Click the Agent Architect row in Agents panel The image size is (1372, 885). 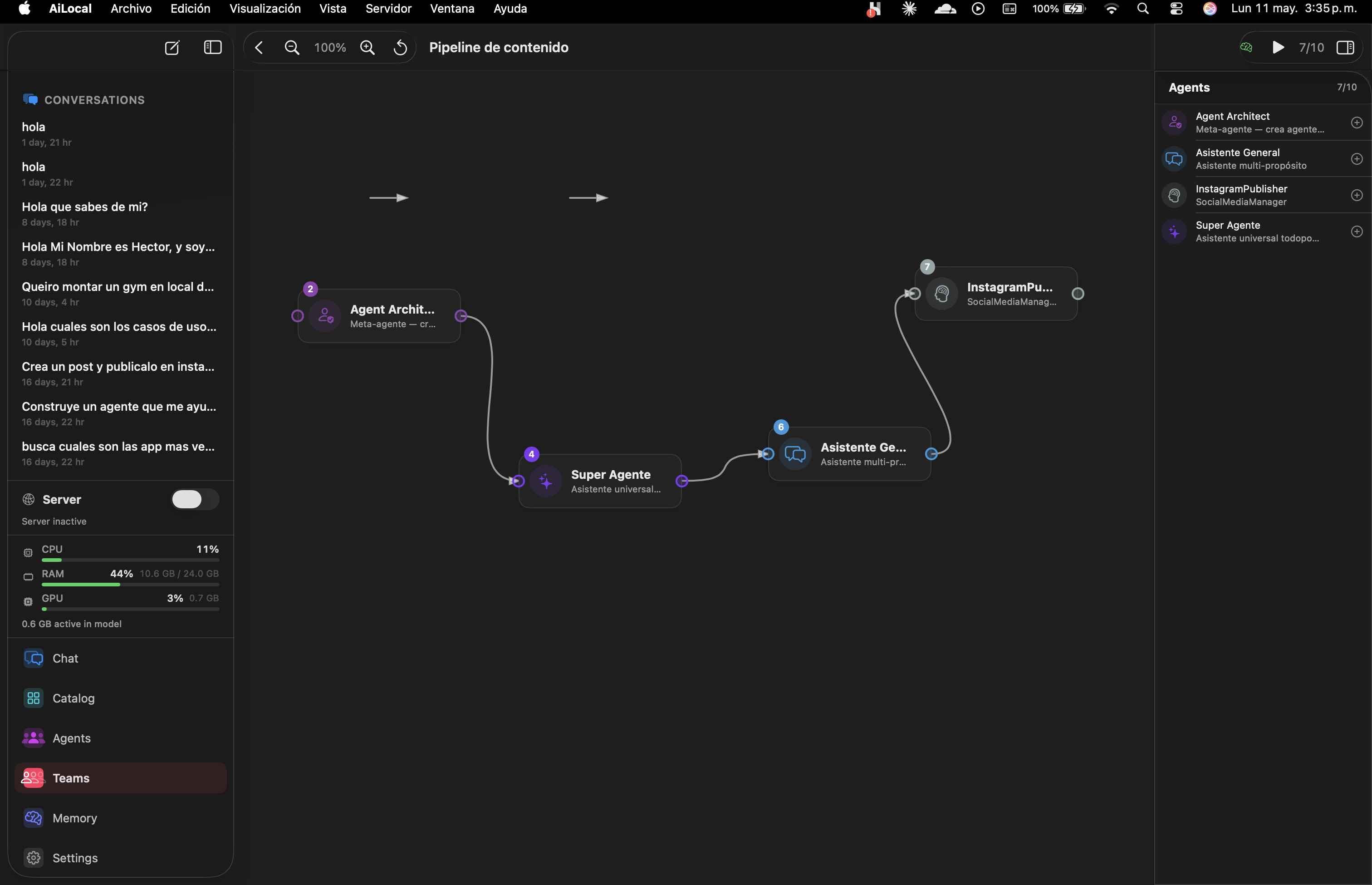coord(1263,123)
